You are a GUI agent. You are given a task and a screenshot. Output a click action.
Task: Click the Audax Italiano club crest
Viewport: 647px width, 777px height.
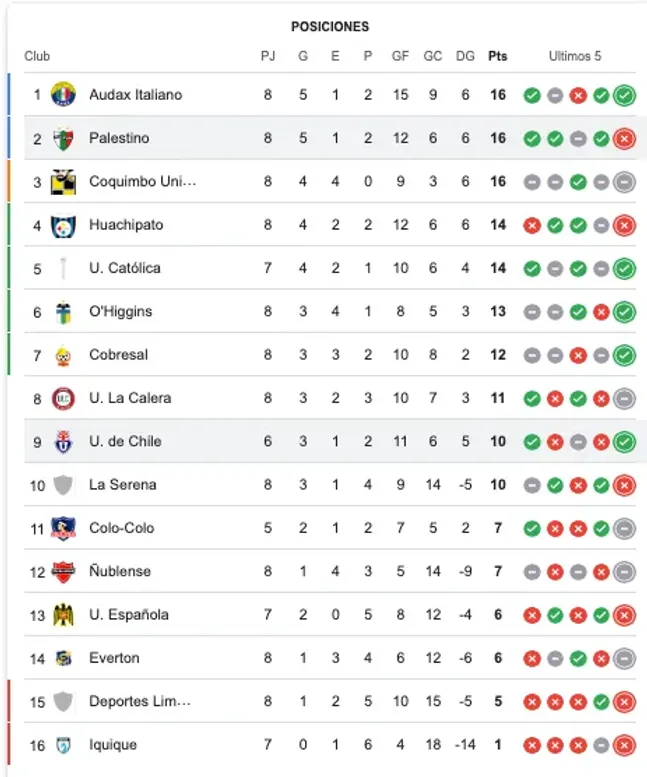pos(63,95)
